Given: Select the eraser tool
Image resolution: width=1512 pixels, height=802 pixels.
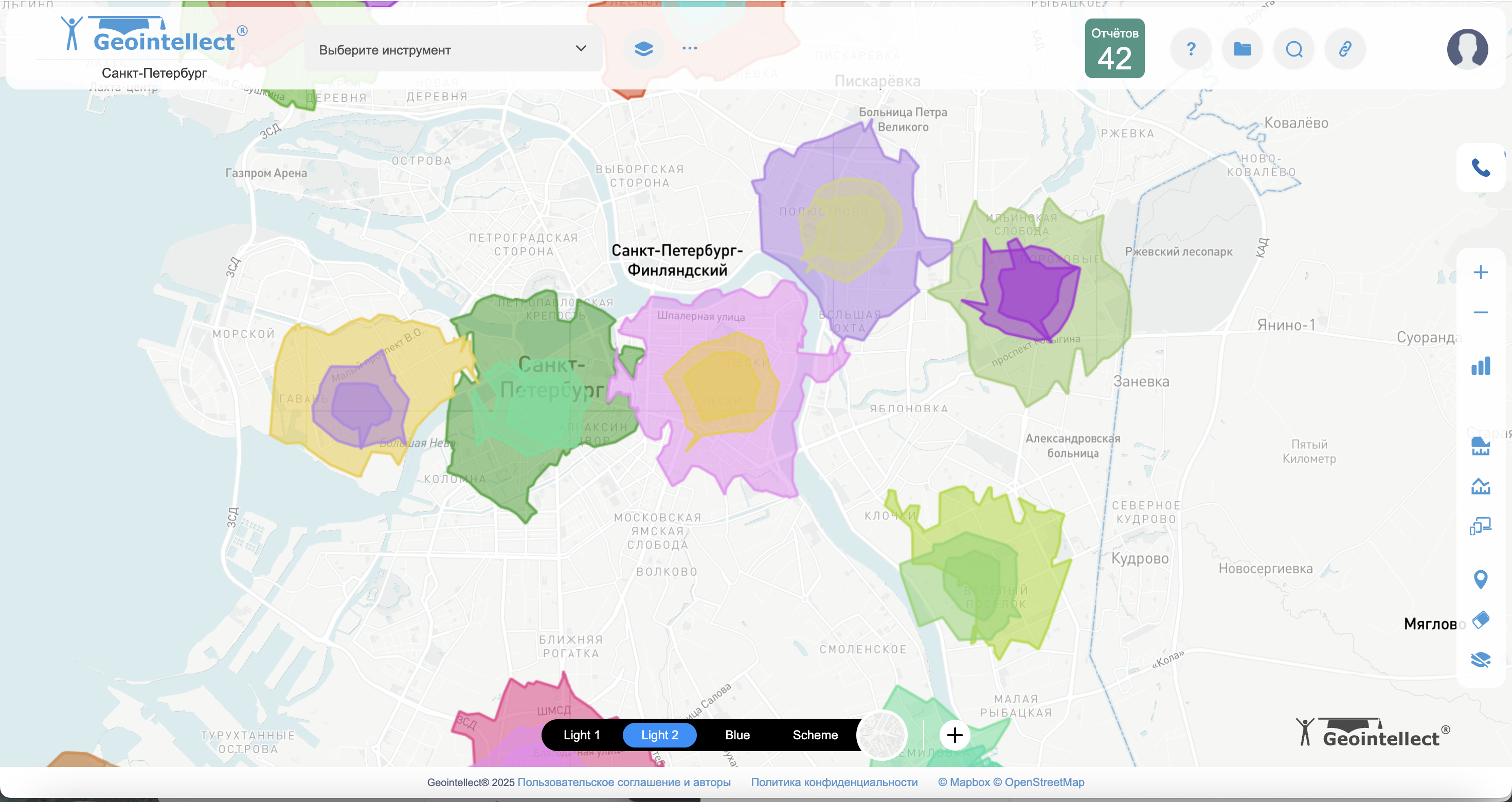Looking at the screenshot, I should pos(1480,619).
